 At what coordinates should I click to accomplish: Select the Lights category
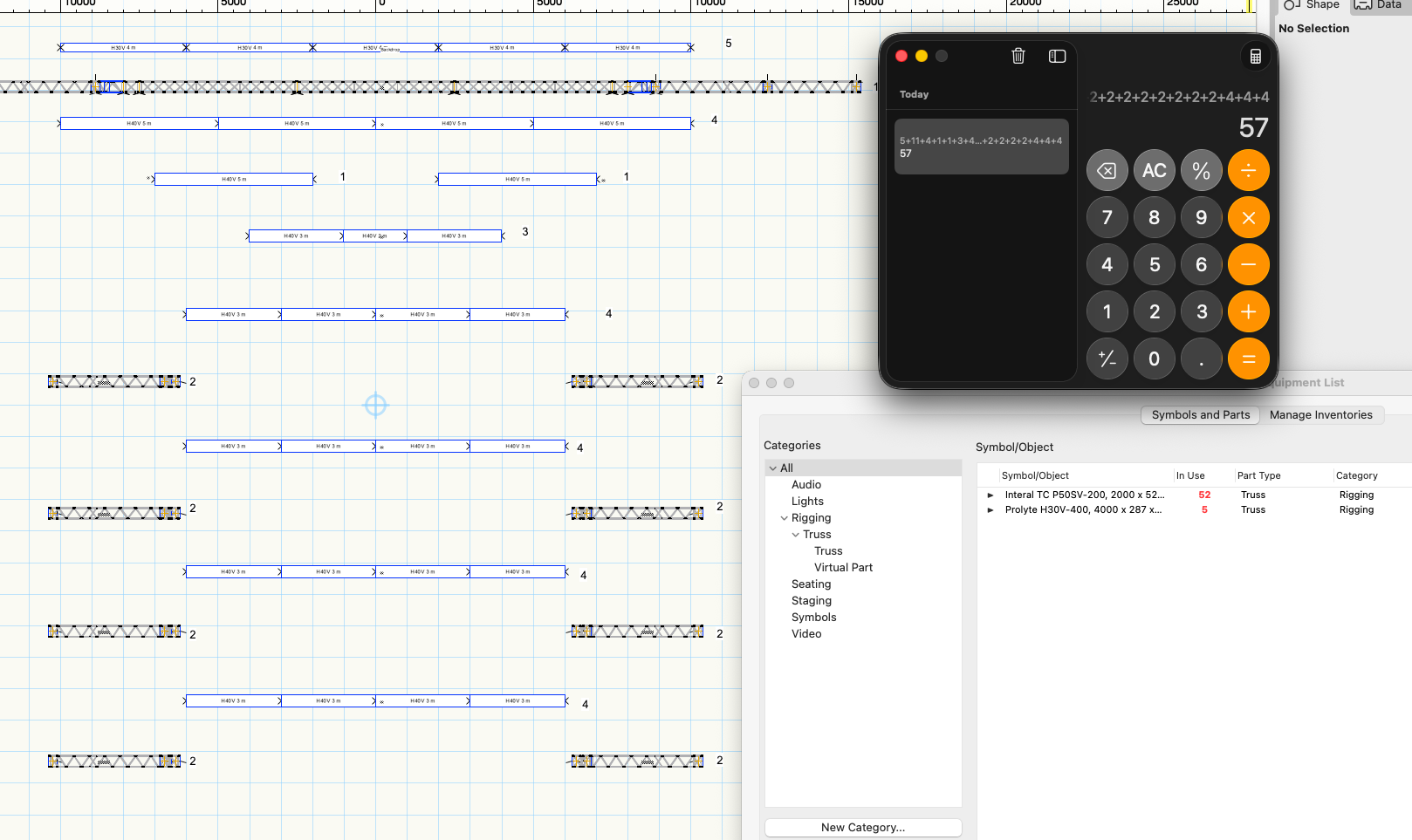click(x=807, y=502)
